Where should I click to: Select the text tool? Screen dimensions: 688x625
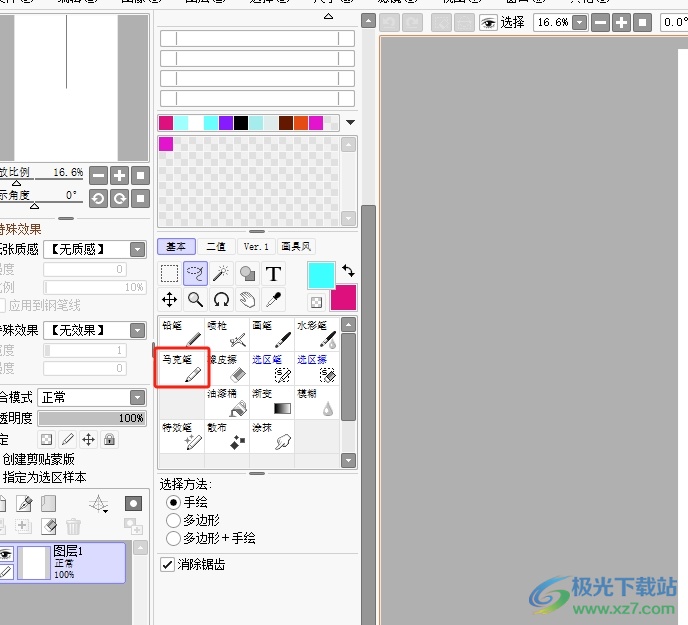pos(273,274)
